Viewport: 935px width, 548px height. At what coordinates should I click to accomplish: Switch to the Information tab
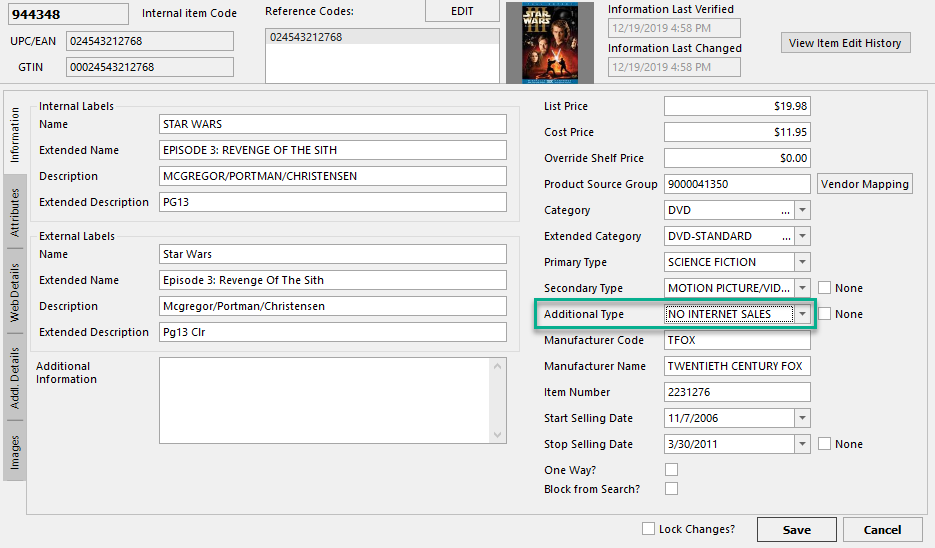pos(15,135)
